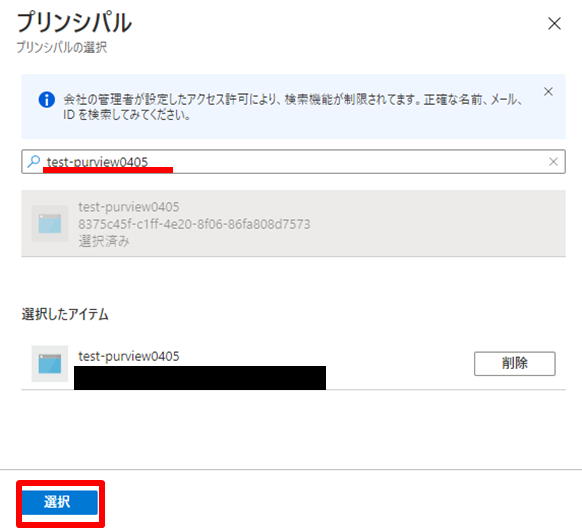Confirm with the blue 選択 button

pyautogui.click(x=60, y=502)
